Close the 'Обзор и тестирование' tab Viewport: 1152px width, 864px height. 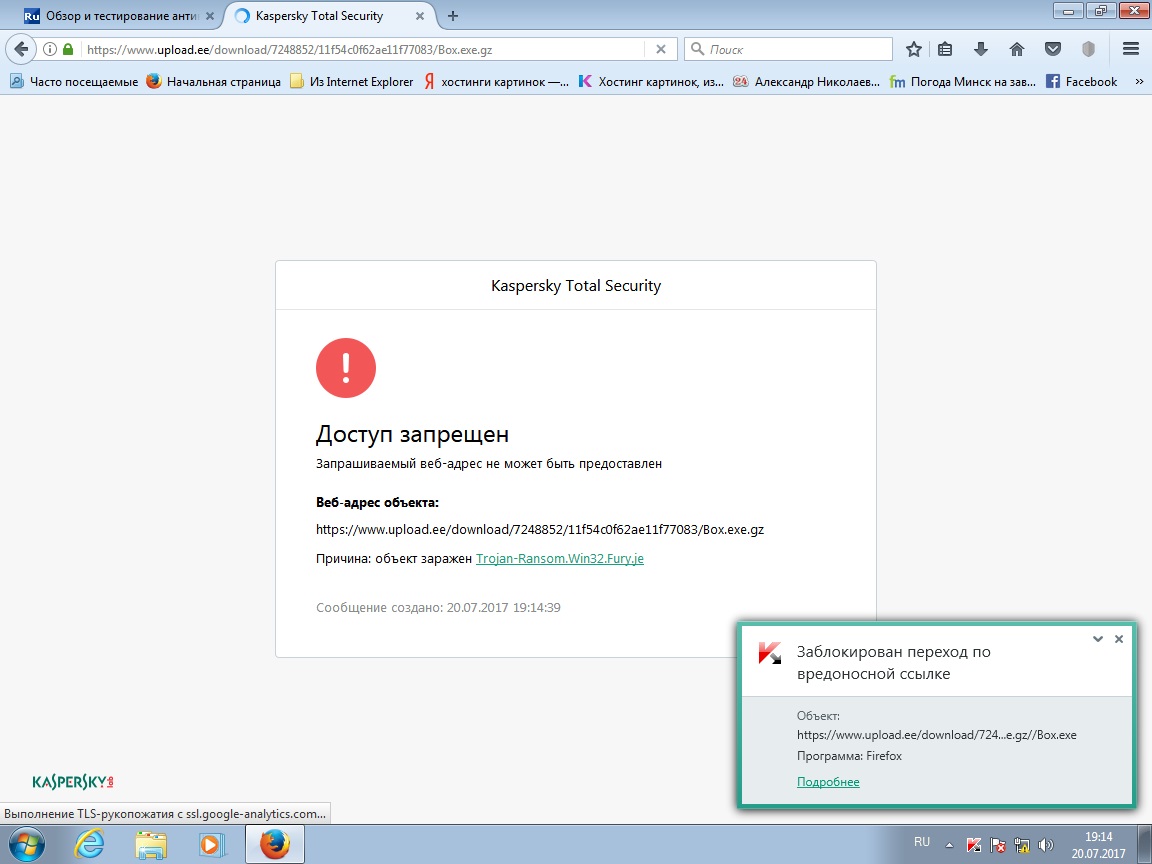(209, 16)
